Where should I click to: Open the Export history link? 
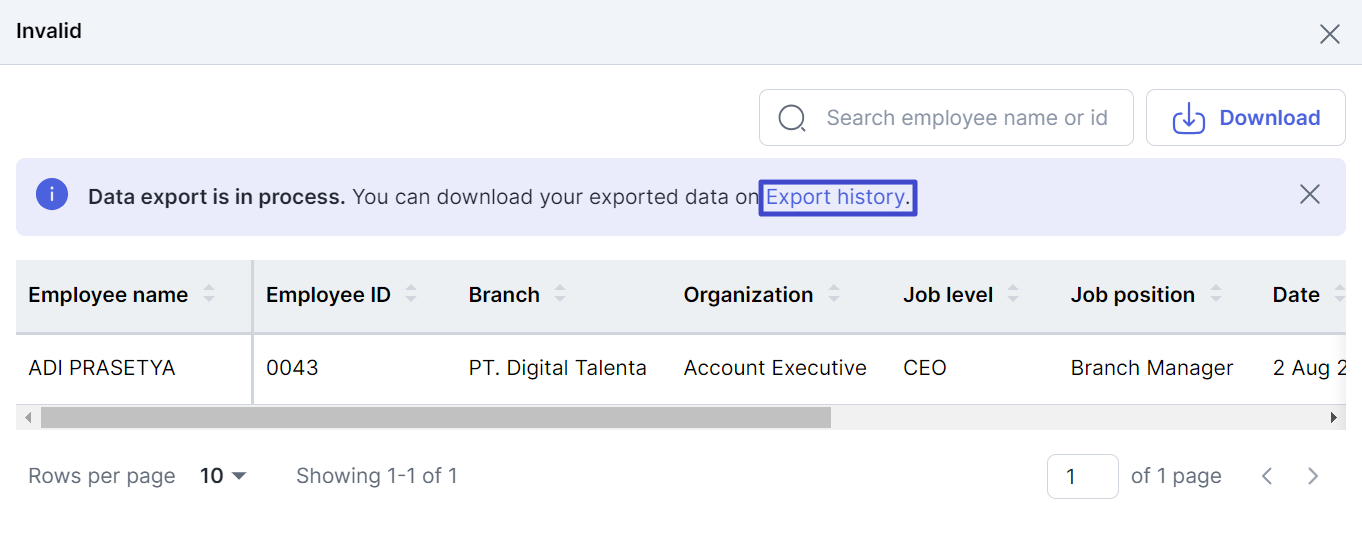pos(838,197)
